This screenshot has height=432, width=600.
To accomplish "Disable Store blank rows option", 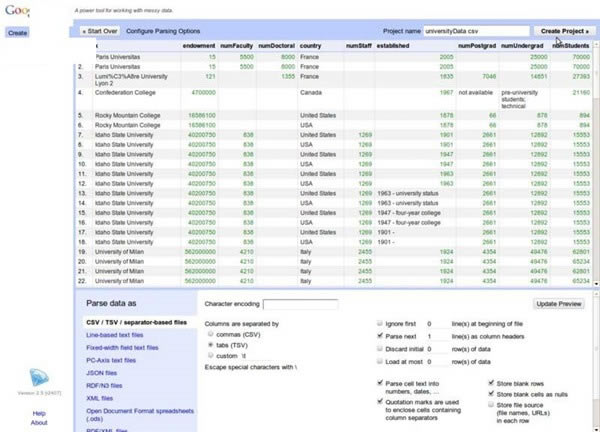I will pos(491,383).
